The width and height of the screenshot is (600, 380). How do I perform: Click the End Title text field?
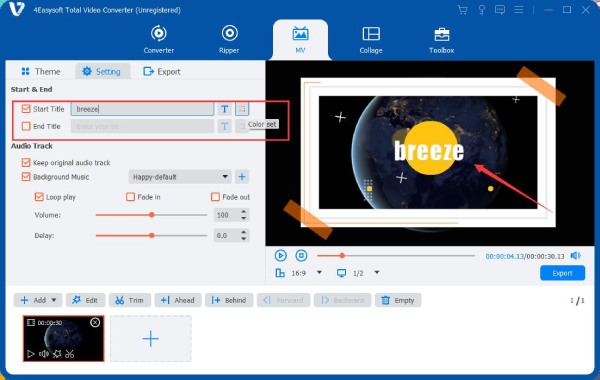[x=142, y=126]
